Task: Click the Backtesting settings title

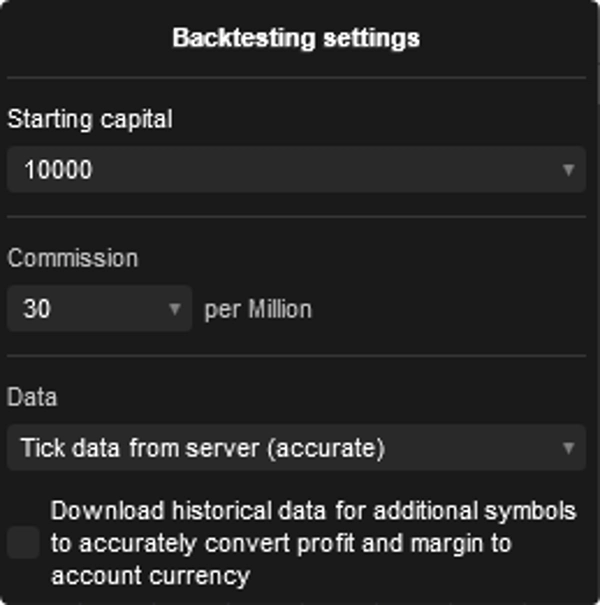Action: (x=296, y=39)
